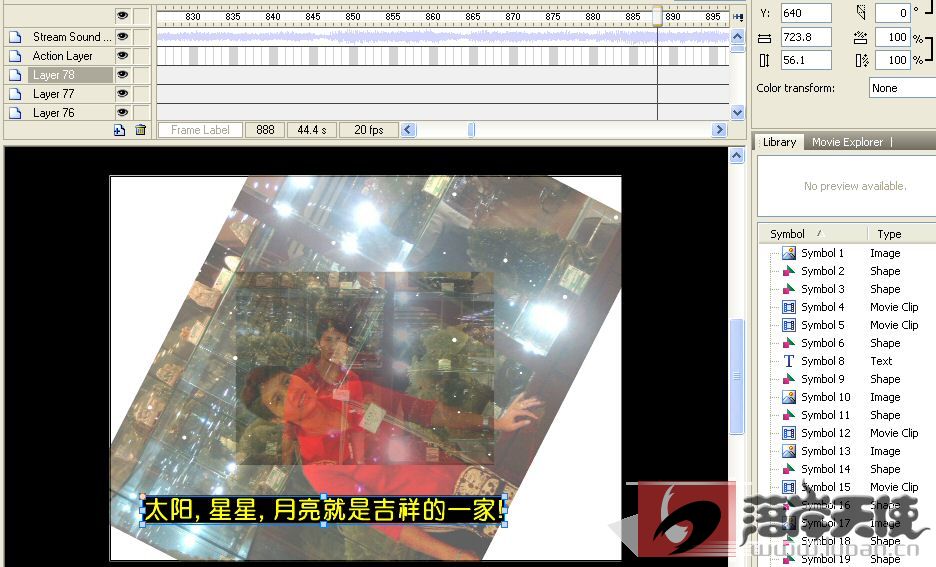936x567 pixels.
Task: Click the Action Layer page icon
Action: click(x=15, y=56)
